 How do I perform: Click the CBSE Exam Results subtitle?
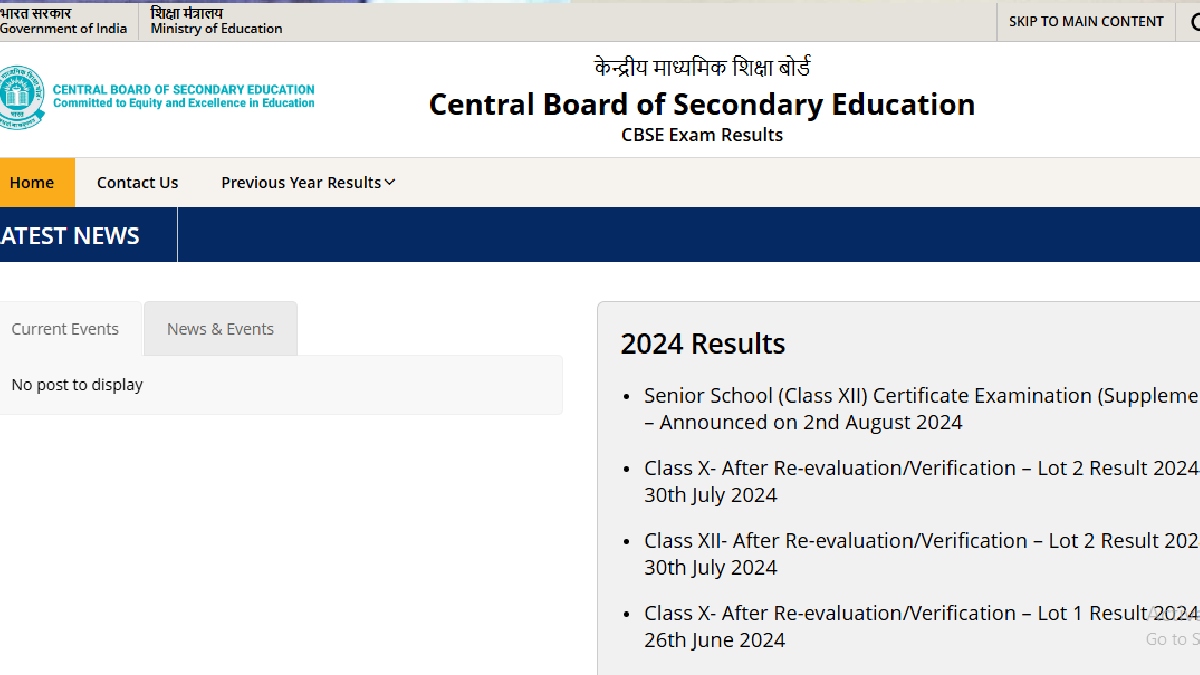pyautogui.click(x=701, y=135)
